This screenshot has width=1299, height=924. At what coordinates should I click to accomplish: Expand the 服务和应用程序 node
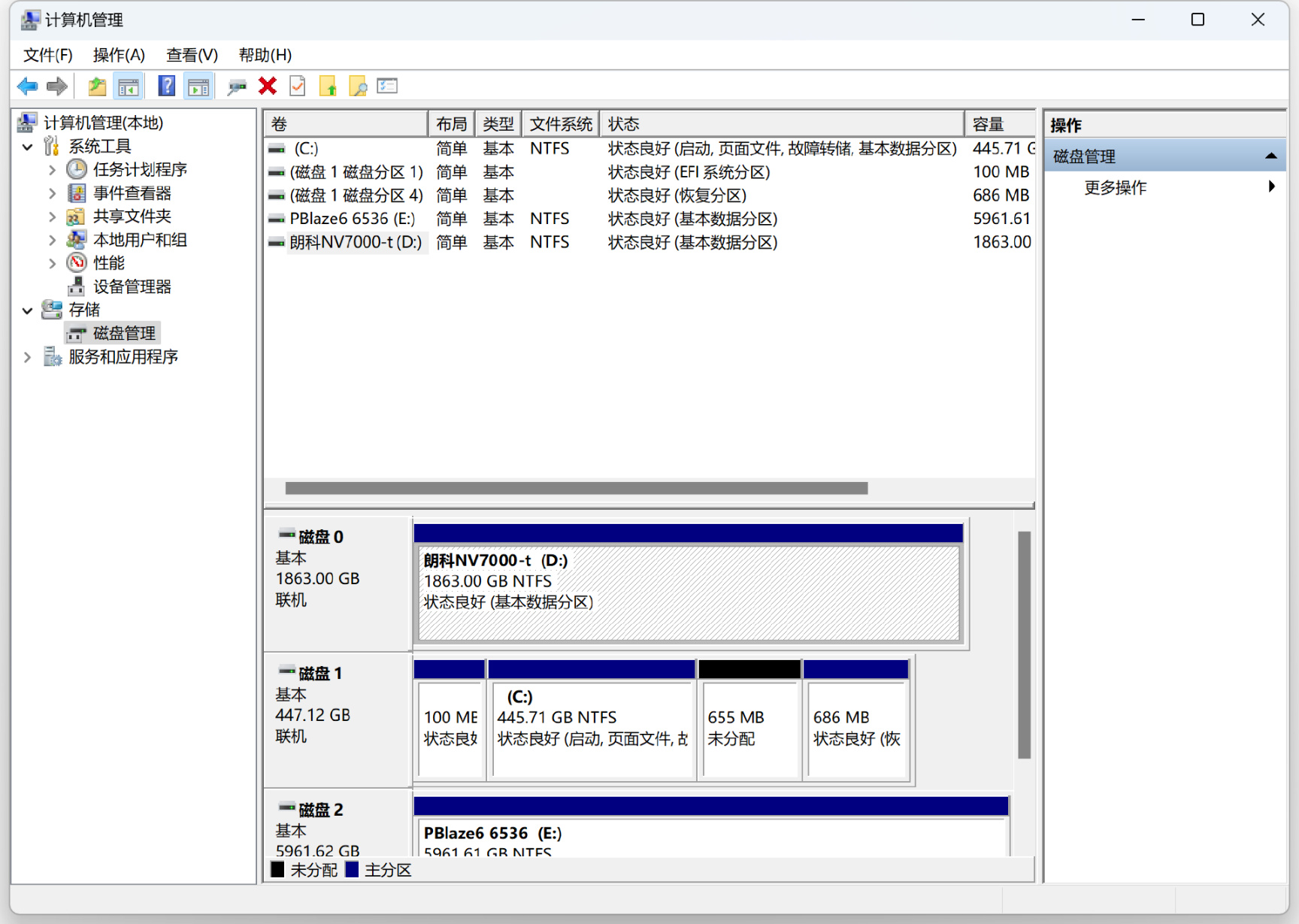(28, 356)
